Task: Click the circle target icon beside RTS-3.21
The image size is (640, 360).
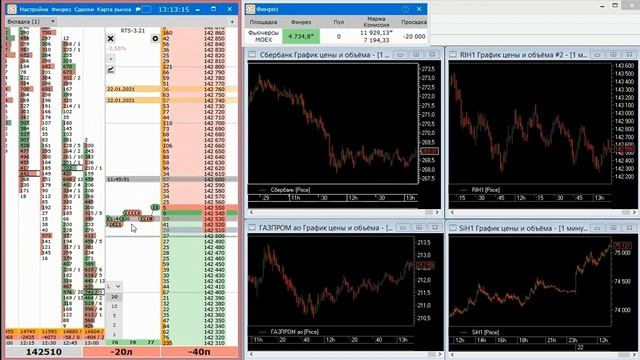Action: pyautogui.click(x=155, y=38)
